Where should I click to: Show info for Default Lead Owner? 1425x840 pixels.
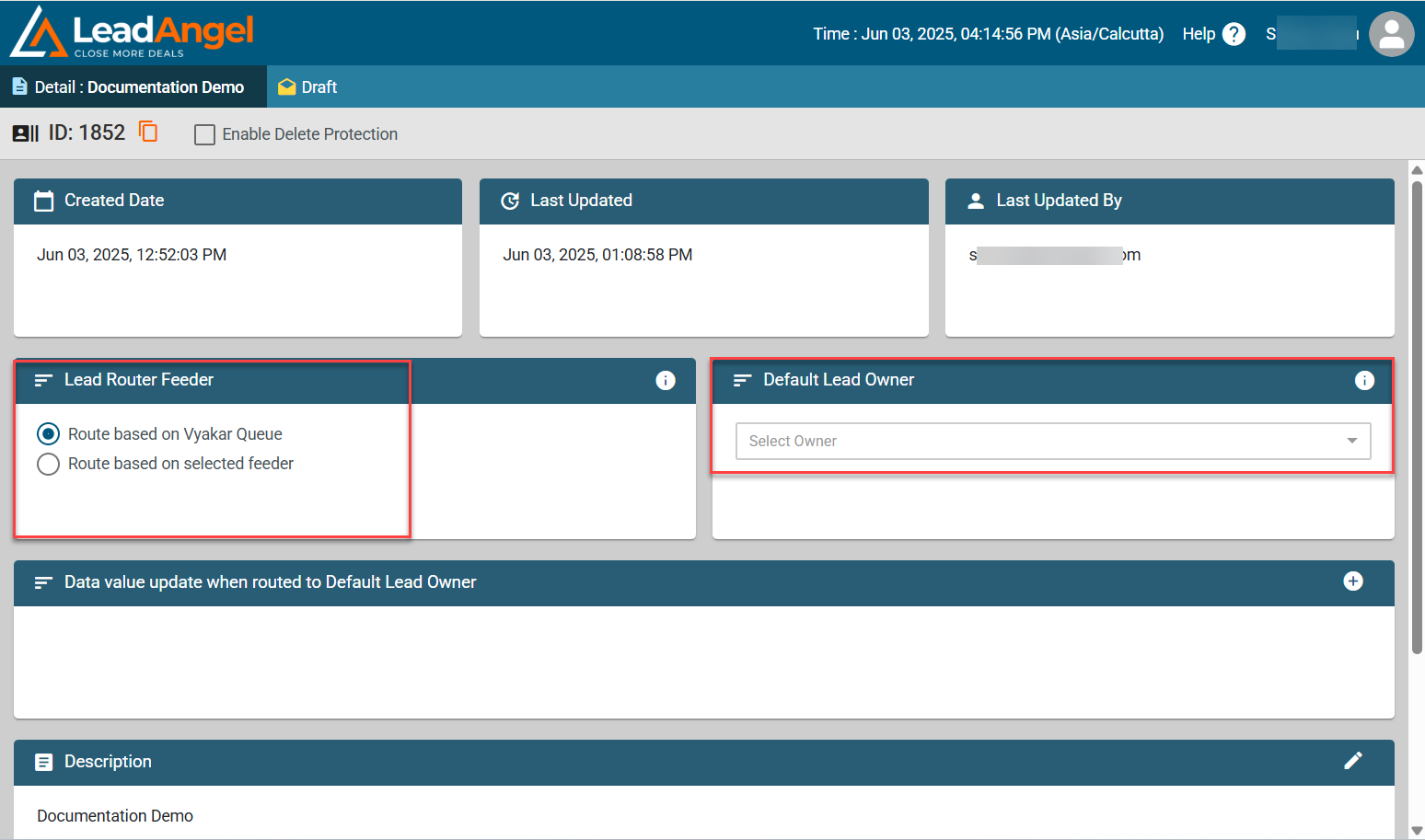click(1364, 380)
